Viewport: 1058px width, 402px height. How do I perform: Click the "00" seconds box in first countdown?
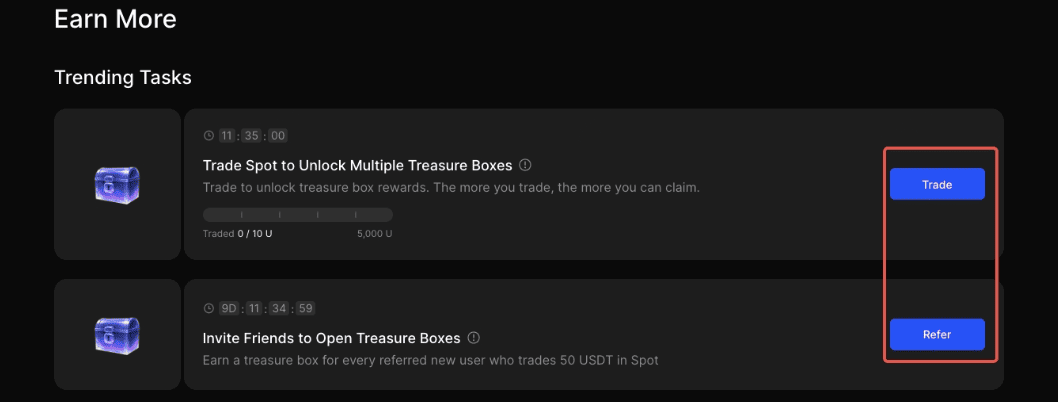click(278, 136)
